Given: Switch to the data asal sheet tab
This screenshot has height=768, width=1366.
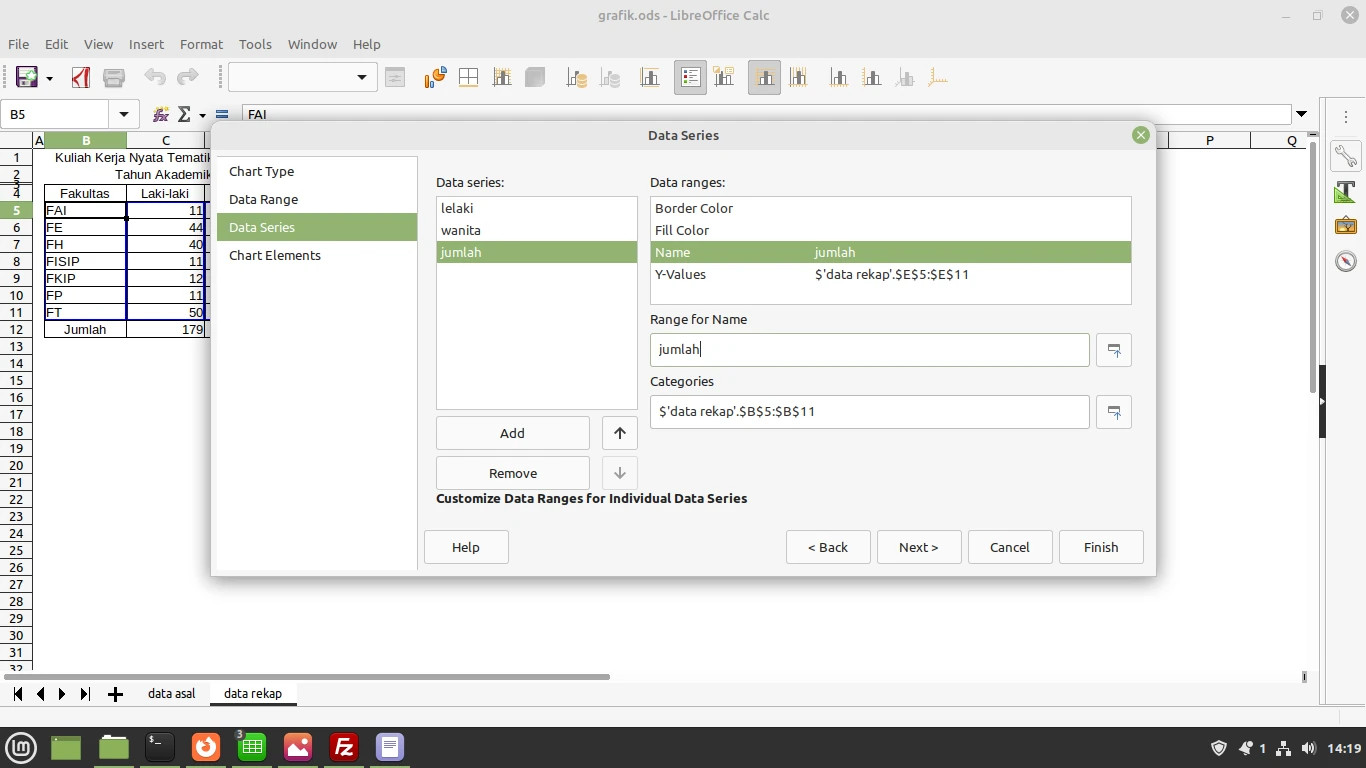Looking at the screenshot, I should point(171,693).
